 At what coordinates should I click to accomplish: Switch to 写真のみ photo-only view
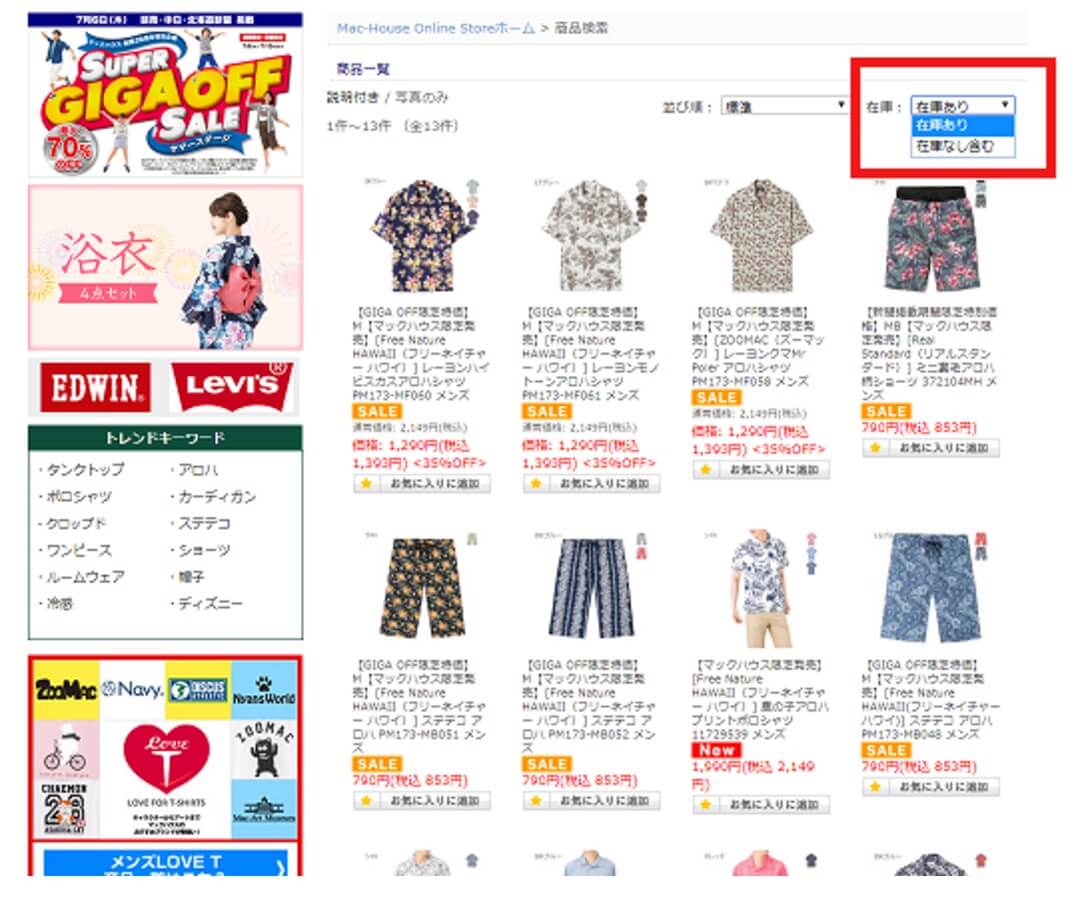coord(422,97)
